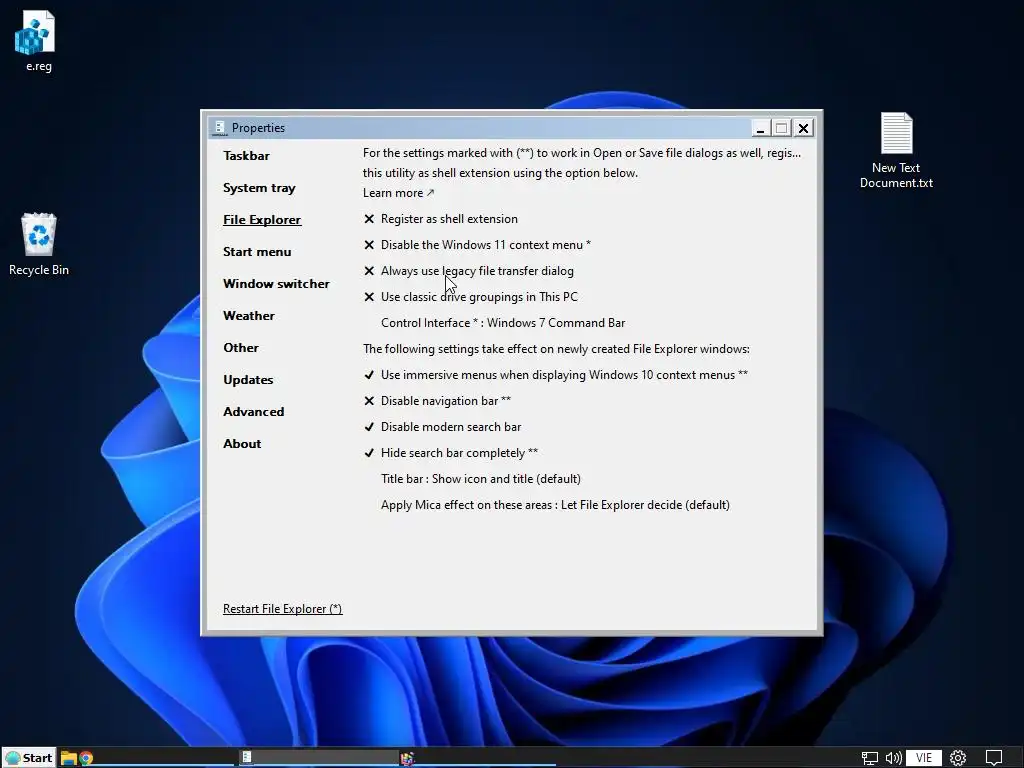Screen dimensions: 1024x768
Task: Open the notification center icon
Action: coord(994,758)
